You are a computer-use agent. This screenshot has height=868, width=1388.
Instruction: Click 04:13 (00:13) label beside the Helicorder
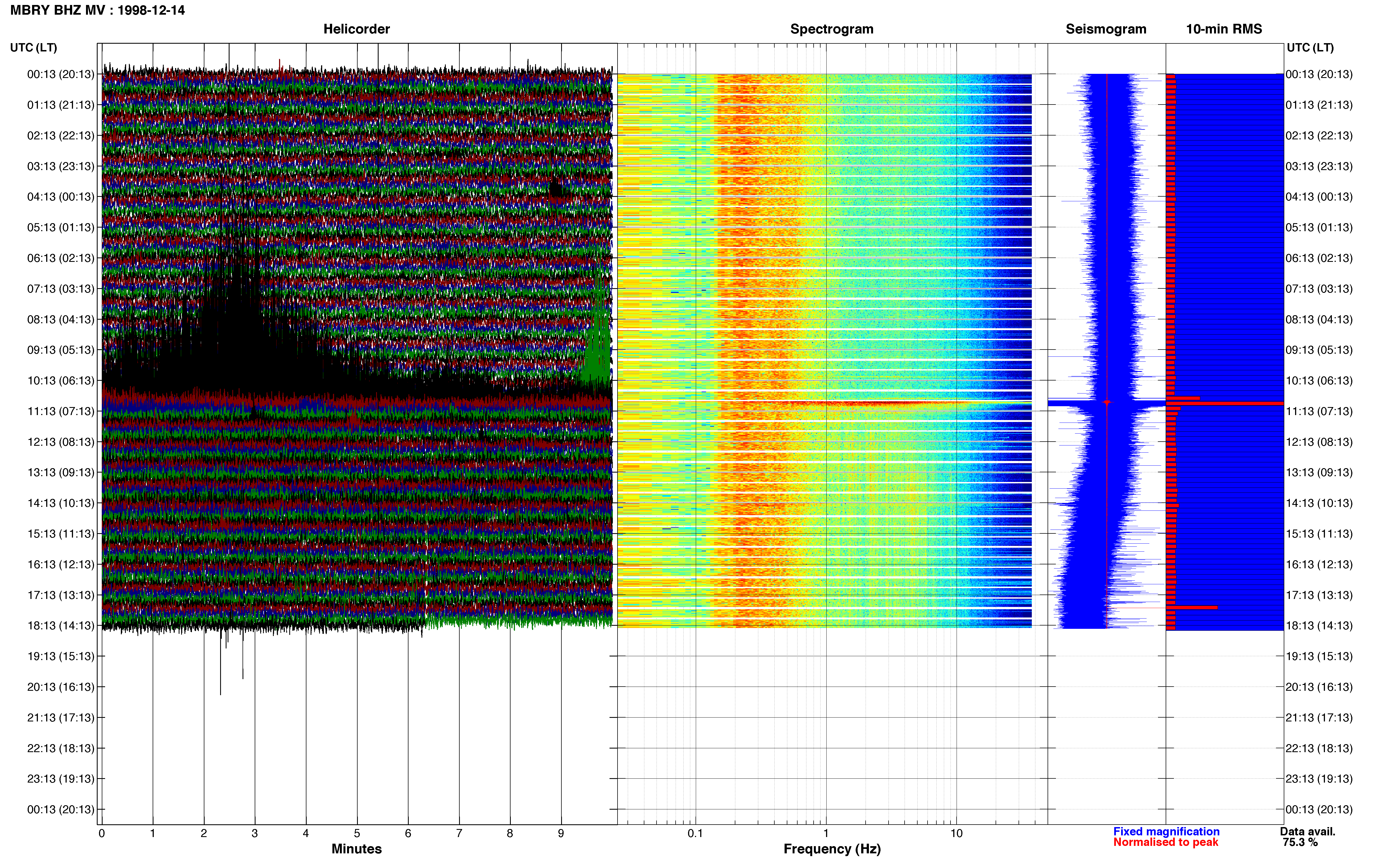[x=61, y=197]
